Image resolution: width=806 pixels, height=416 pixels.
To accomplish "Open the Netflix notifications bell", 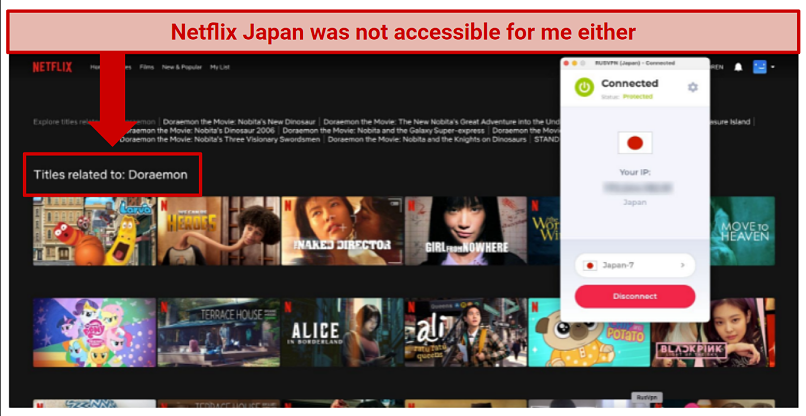I will (x=738, y=67).
